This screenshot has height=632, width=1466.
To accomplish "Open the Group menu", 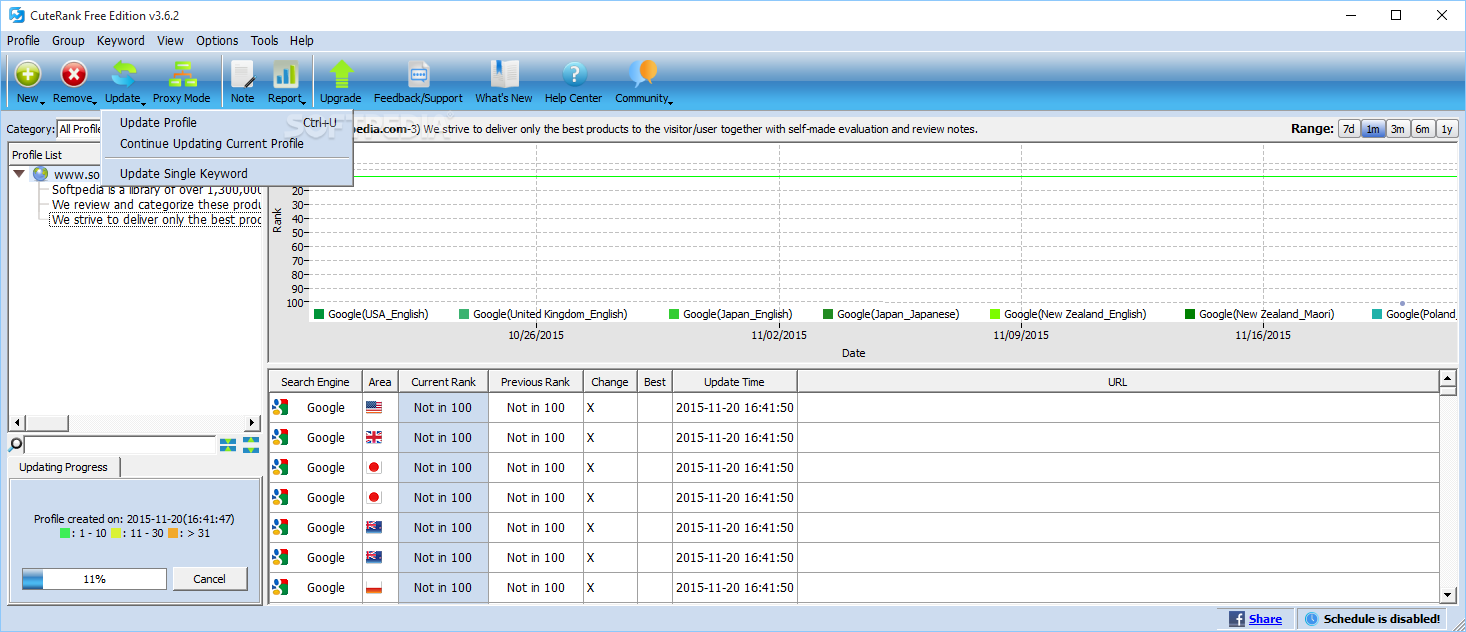I will pos(68,41).
